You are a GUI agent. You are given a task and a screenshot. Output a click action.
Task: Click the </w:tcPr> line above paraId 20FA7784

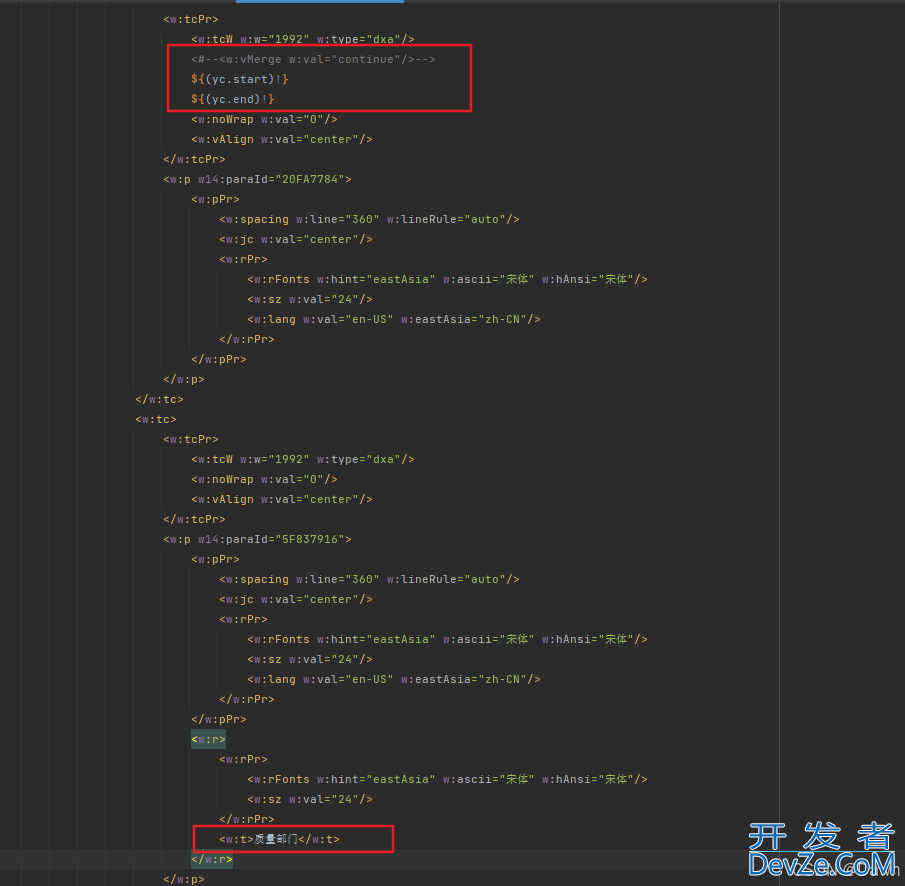pos(195,159)
